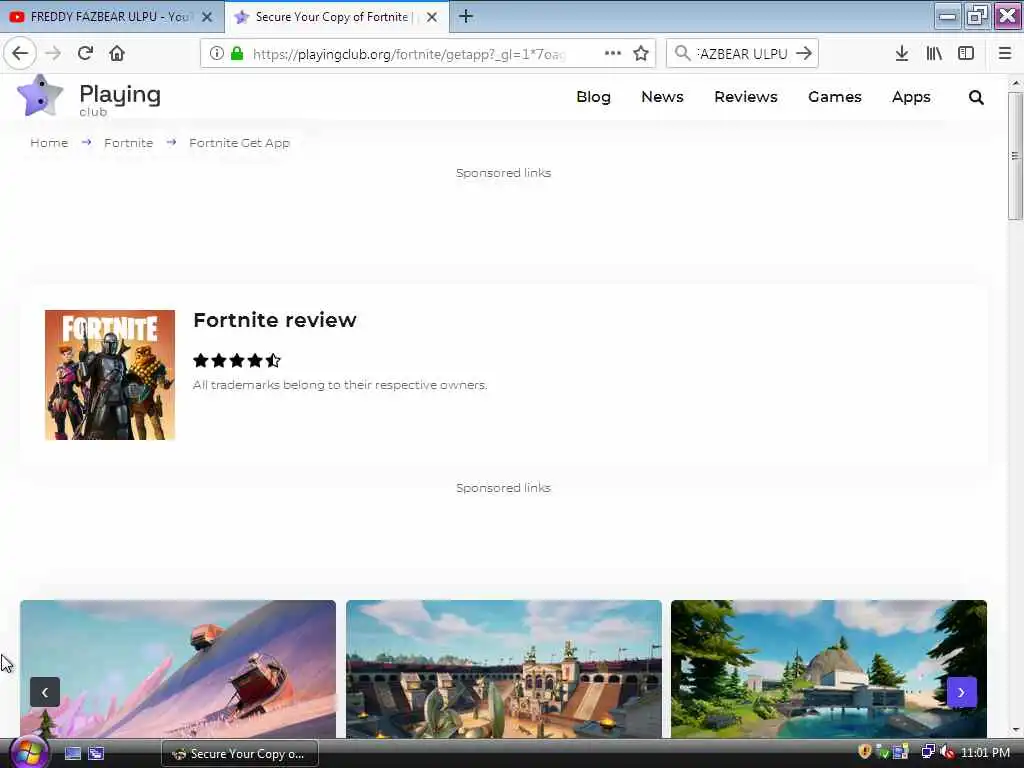Close the FREDDY FAZBEAR ULPU tab
This screenshot has width=1024, height=768.
point(207,17)
